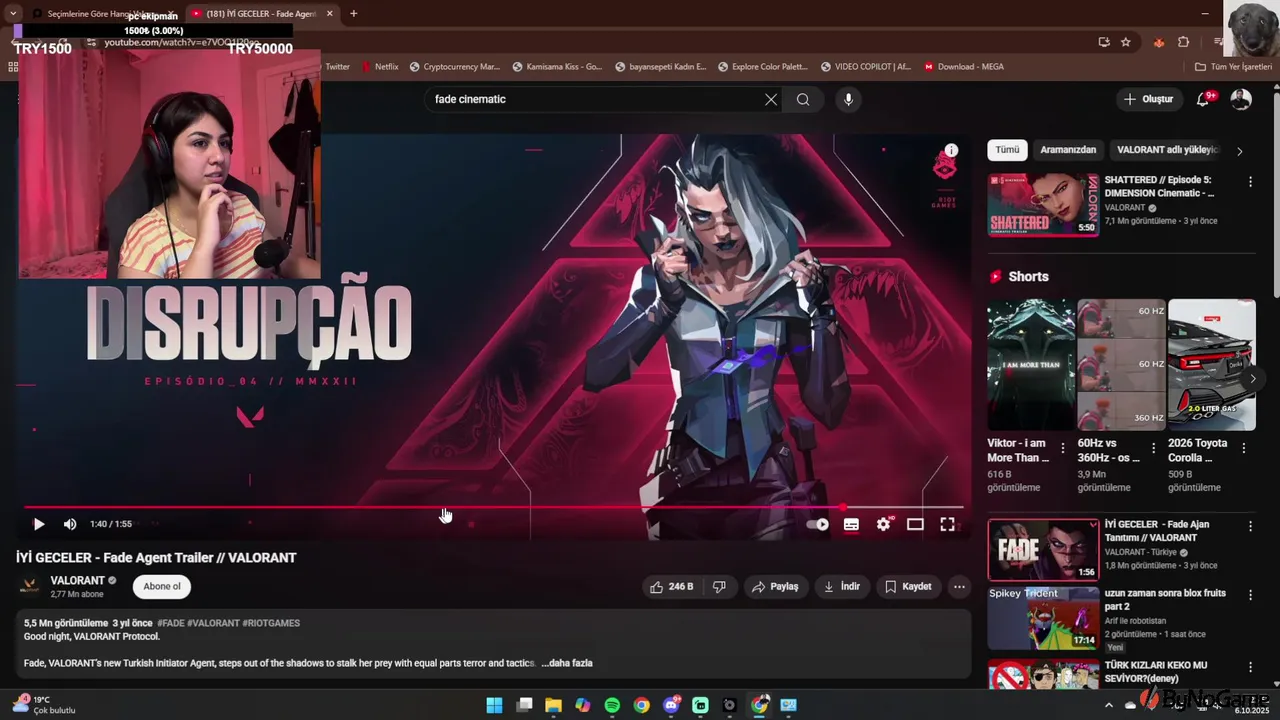This screenshot has height=720, width=1280.
Task: Open the weather widget showing 19°C
Action: click(x=45, y=705)
